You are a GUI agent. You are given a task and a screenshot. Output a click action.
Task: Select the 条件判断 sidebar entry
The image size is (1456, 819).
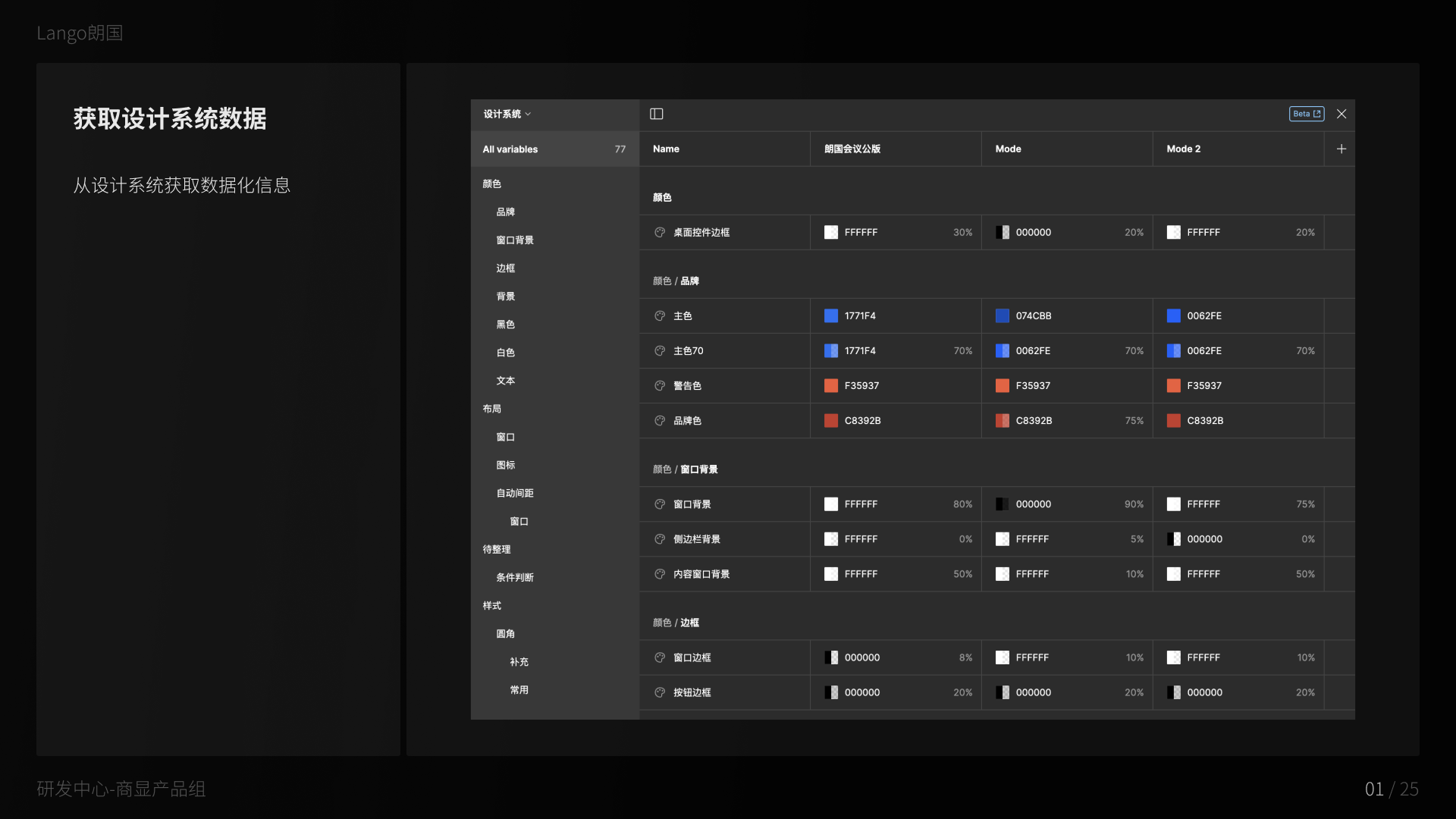point(515,577)
